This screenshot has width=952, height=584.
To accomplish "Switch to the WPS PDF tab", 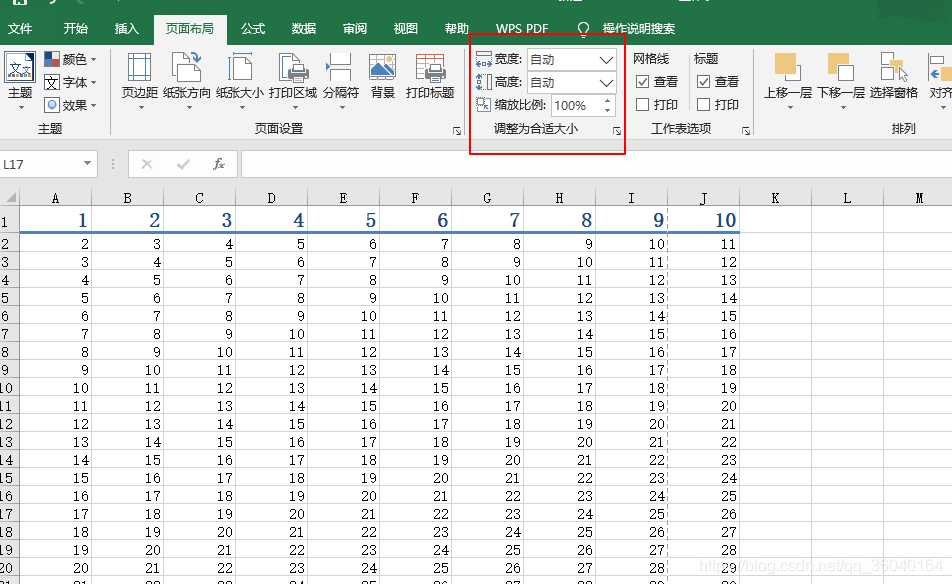I will coord(522,29).
